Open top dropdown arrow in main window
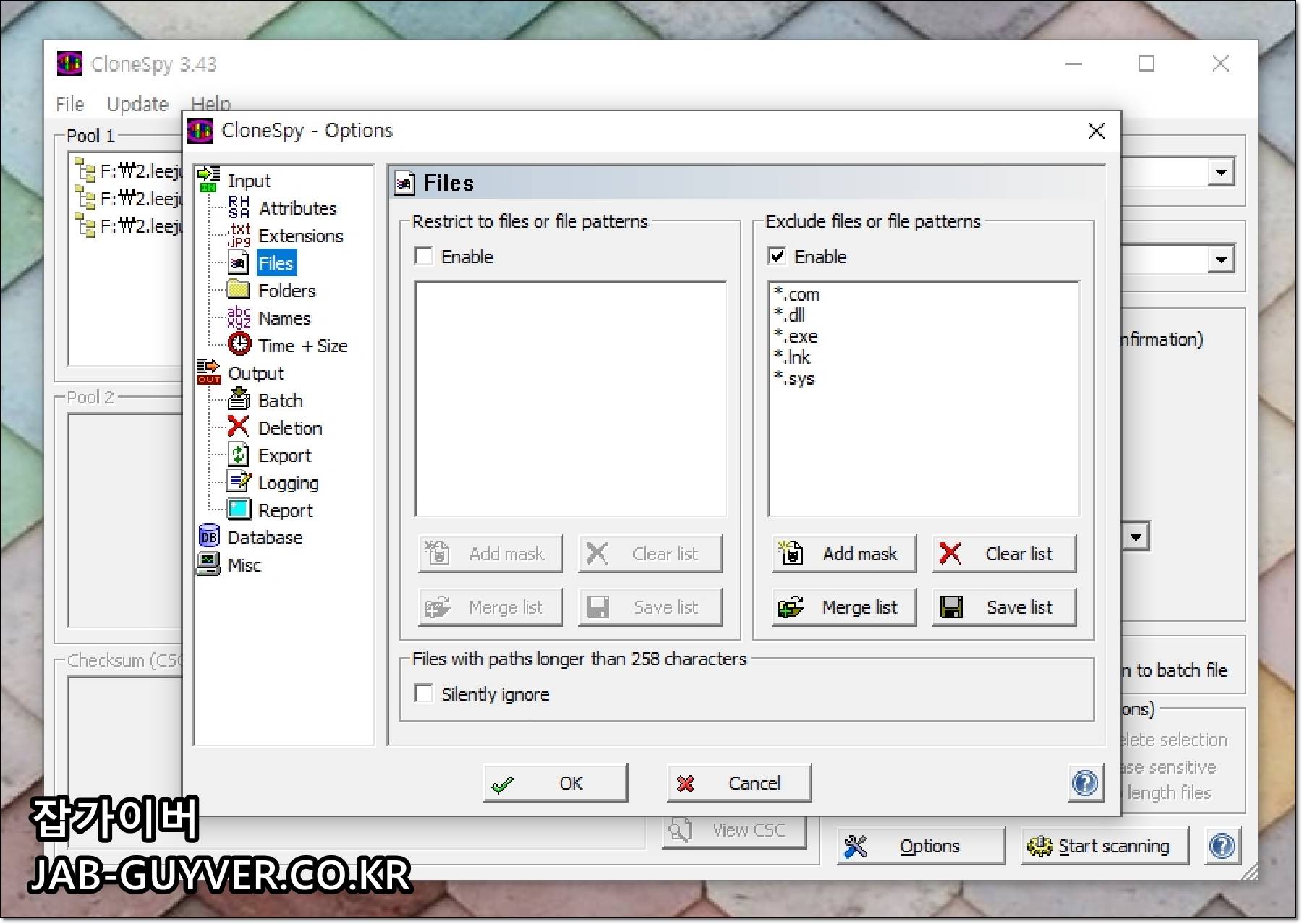 point(1221,172)
